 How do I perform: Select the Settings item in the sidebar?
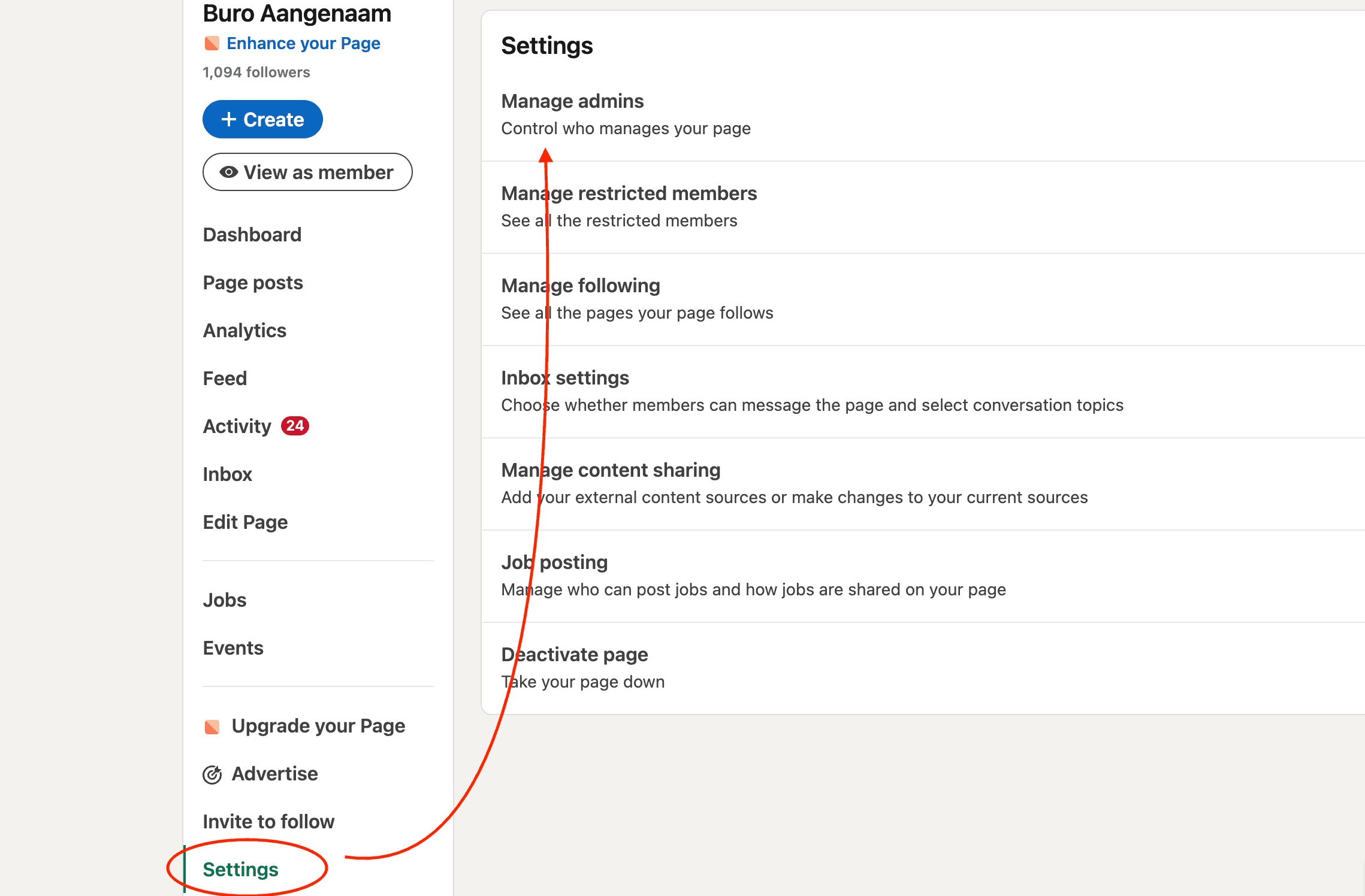pyautogui.click(x=240, y=870)
